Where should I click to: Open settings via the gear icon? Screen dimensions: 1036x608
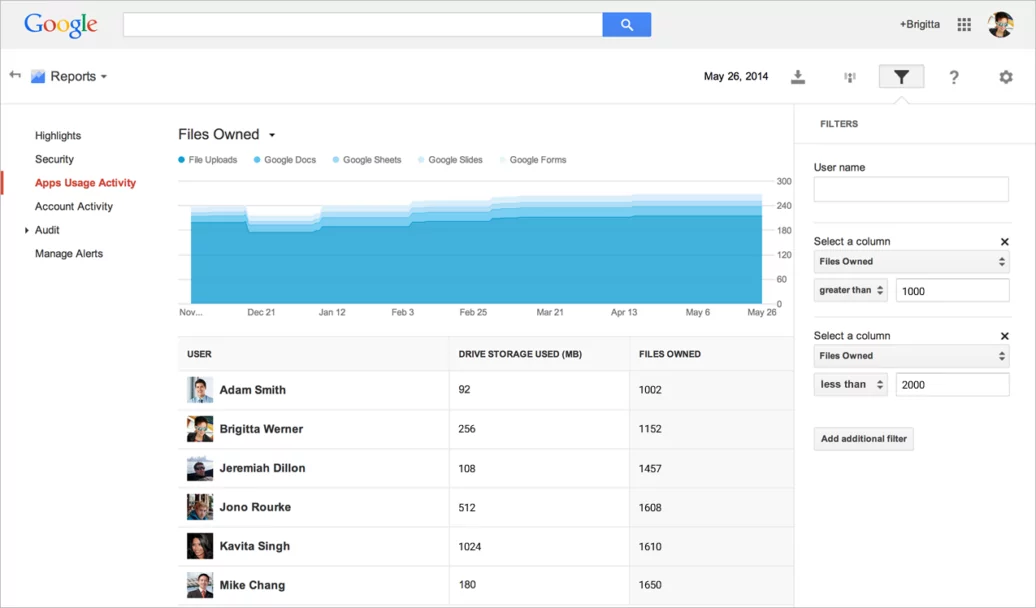coord(1005,76)
